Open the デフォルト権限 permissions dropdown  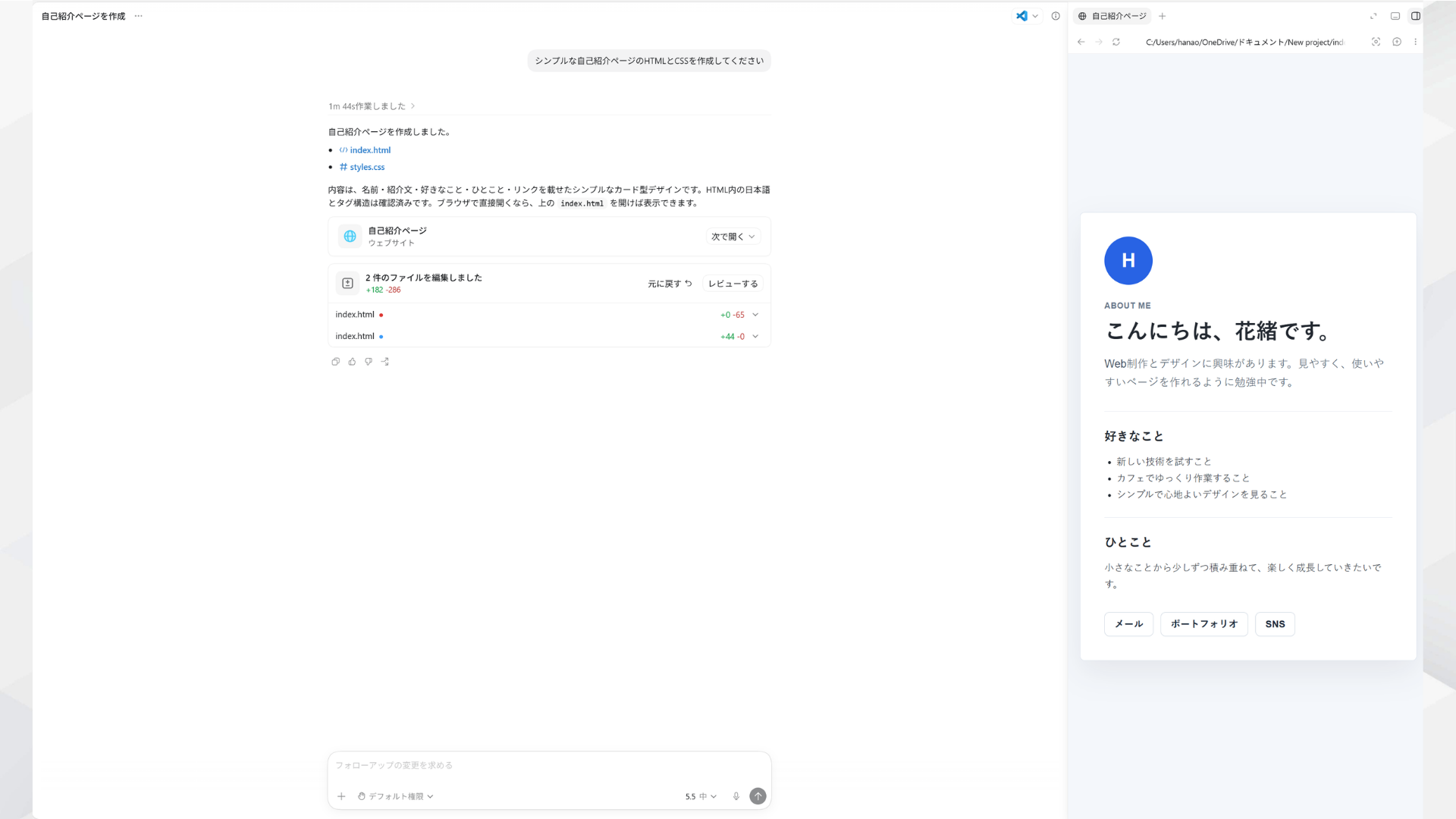pyautogui.click(x=395, y=796)
